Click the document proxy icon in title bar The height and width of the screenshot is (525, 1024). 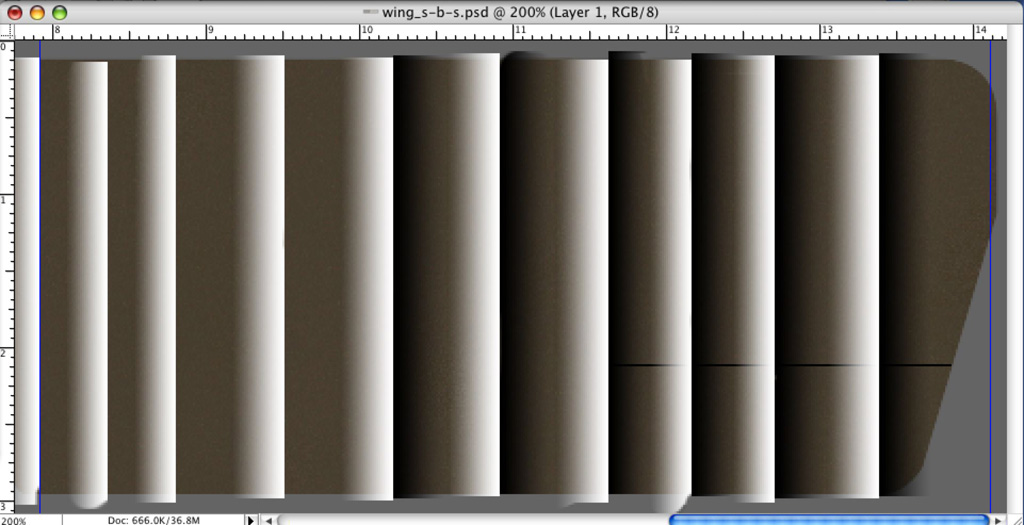tap(370, 12)
